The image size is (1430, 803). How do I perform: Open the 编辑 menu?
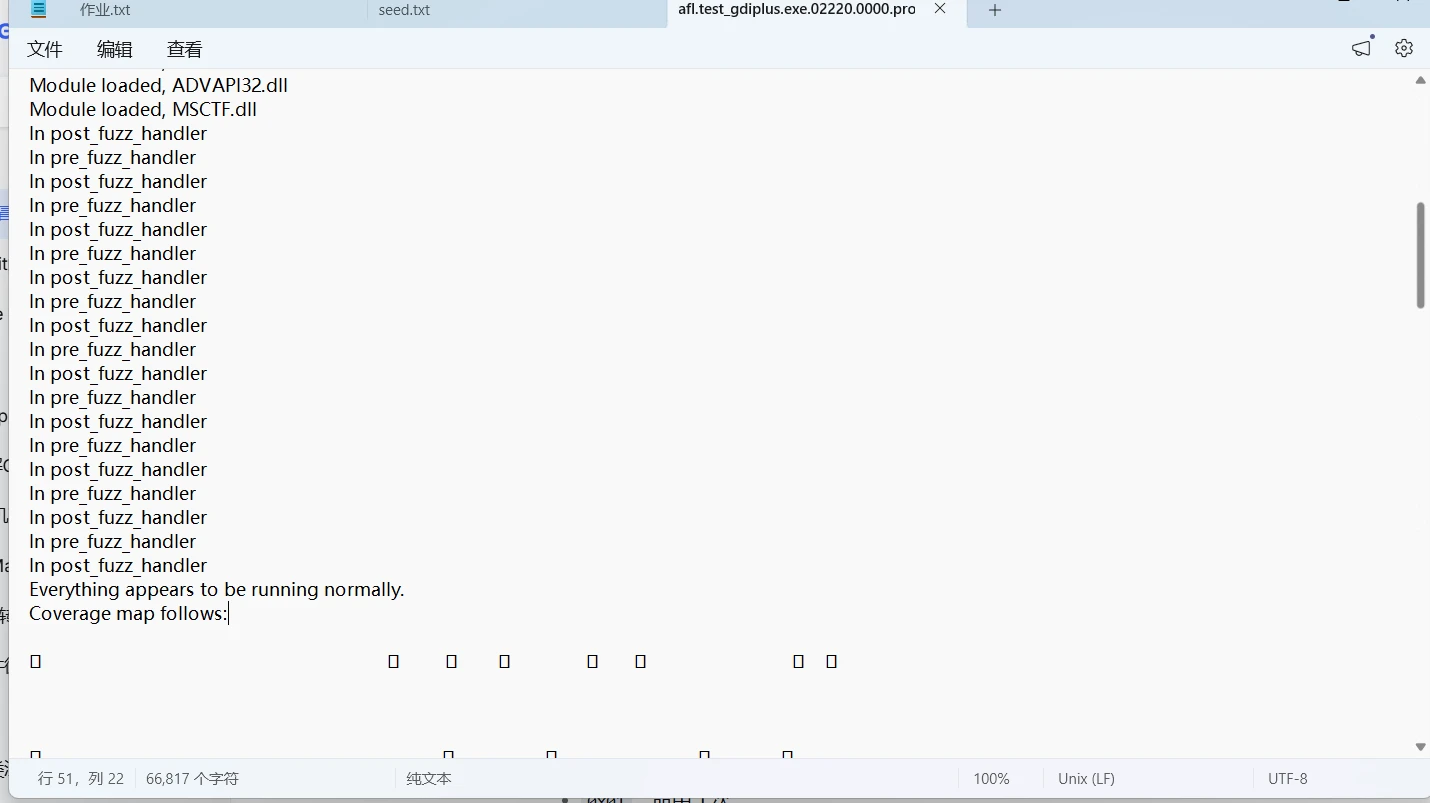point(115,49)
